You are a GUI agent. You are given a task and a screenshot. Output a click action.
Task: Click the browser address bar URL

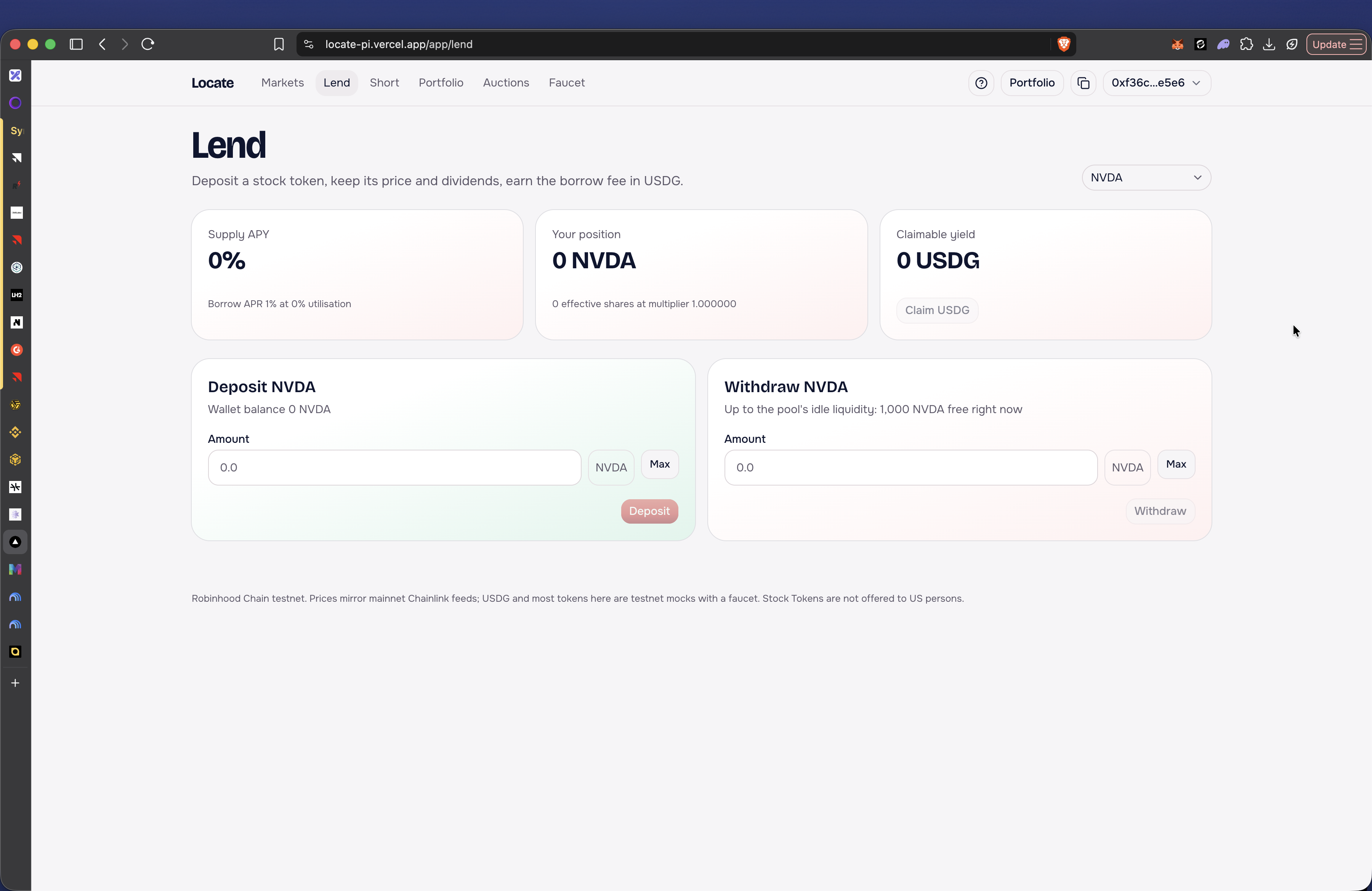(398, 44)
